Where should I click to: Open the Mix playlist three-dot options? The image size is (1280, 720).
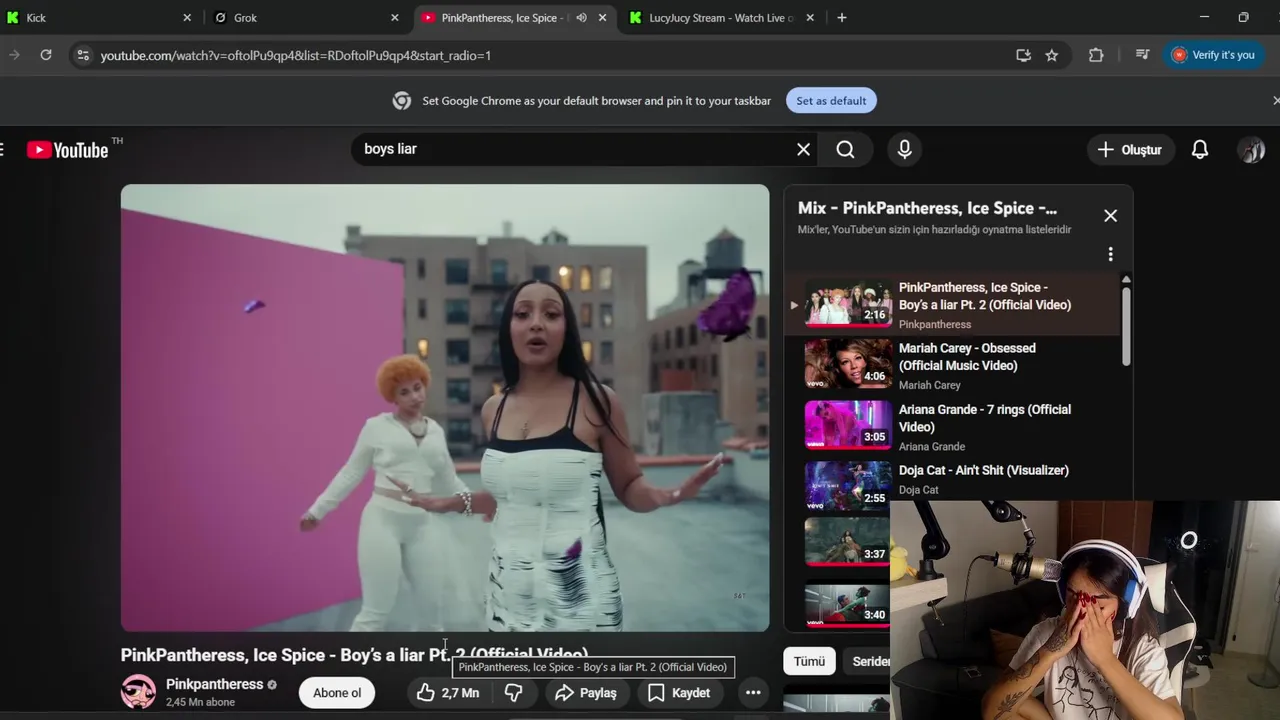[x=1110, y=255]
